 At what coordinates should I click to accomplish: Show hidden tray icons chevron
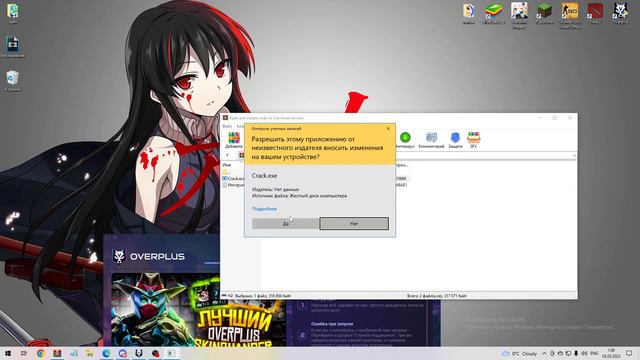pos(544,353)
